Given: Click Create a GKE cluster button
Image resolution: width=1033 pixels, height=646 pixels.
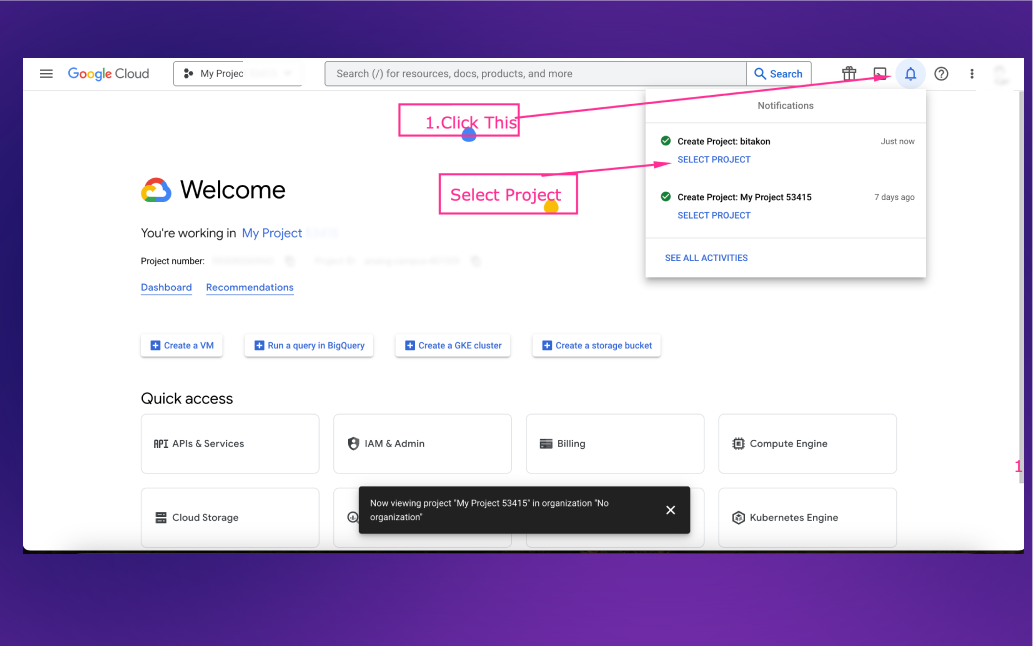Looking at the screenshot, I should 453,346.
